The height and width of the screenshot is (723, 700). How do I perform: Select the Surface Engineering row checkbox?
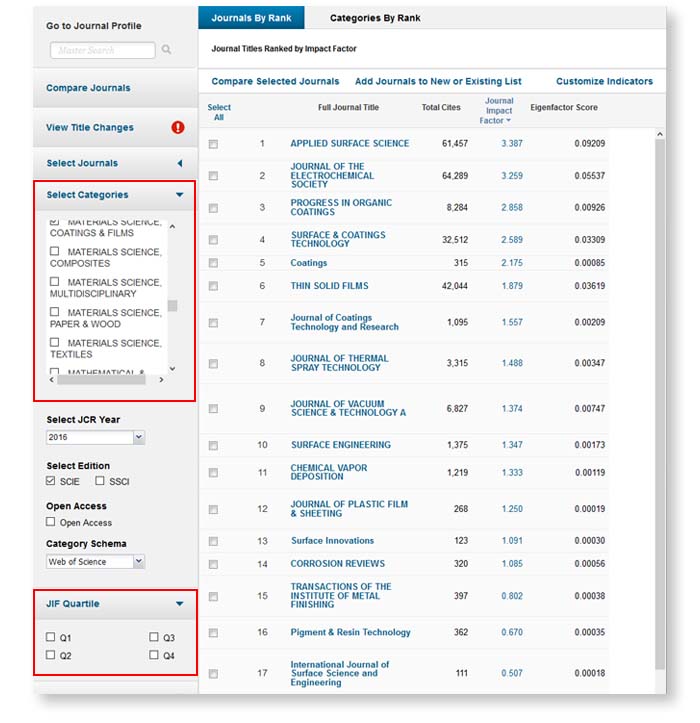tap(213, 445)
